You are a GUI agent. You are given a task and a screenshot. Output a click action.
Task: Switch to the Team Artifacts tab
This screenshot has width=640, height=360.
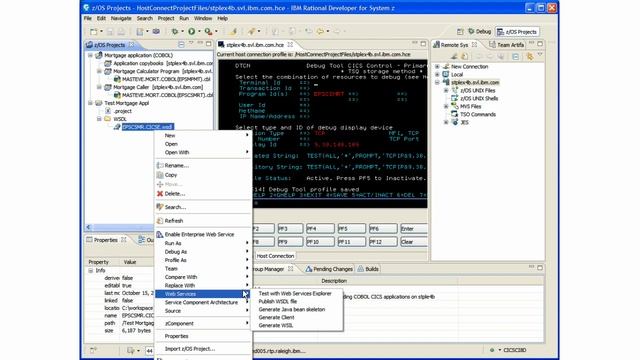(507, 44)
